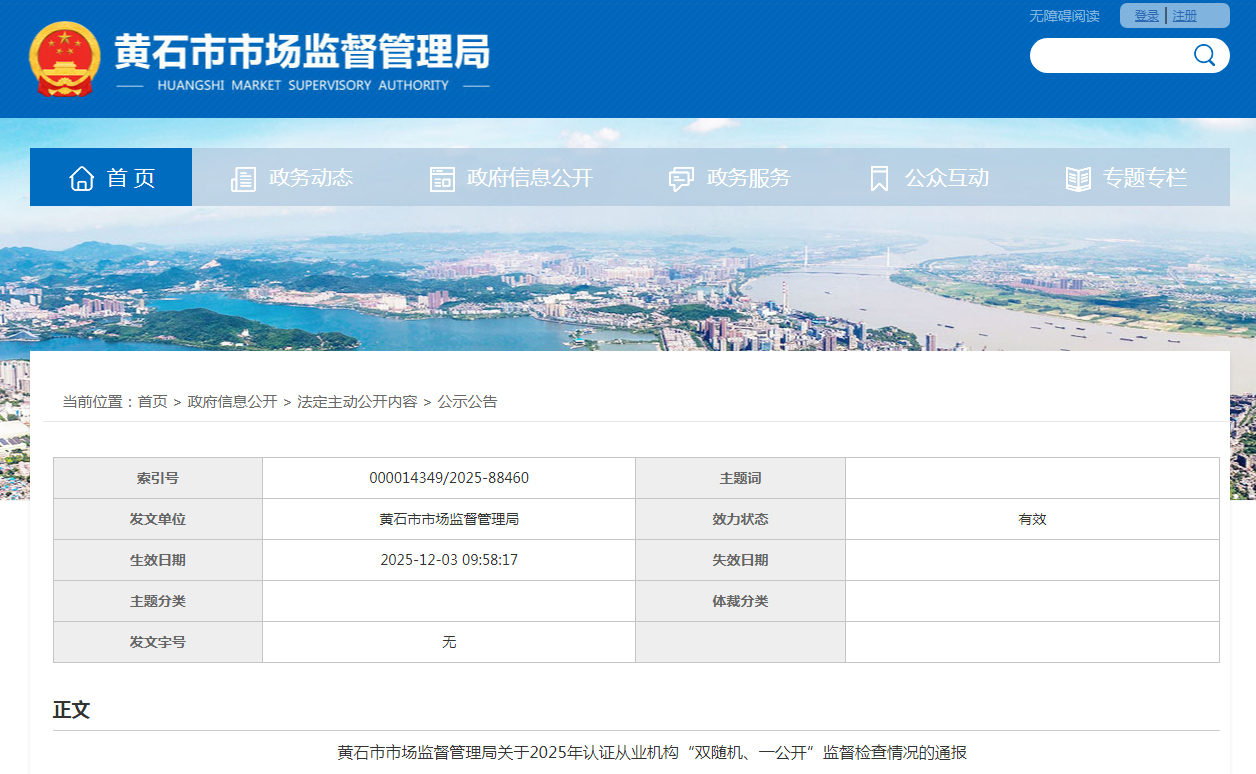
Task: Click the search magnifier icon
Action: coord(1204,55)
